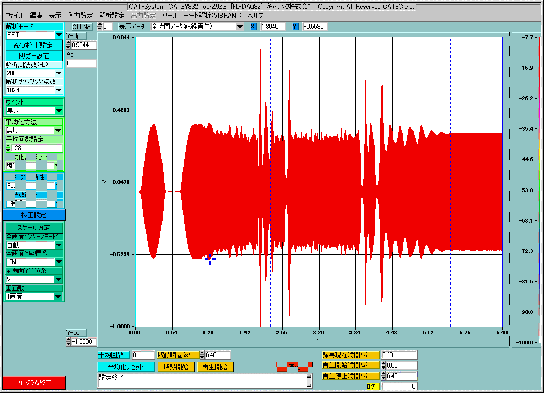Image resolution: width=544 pixels, height=393 pixels.
Task: Open the third menu bar item
Action: pyautogui.click(x=55, y=16)
